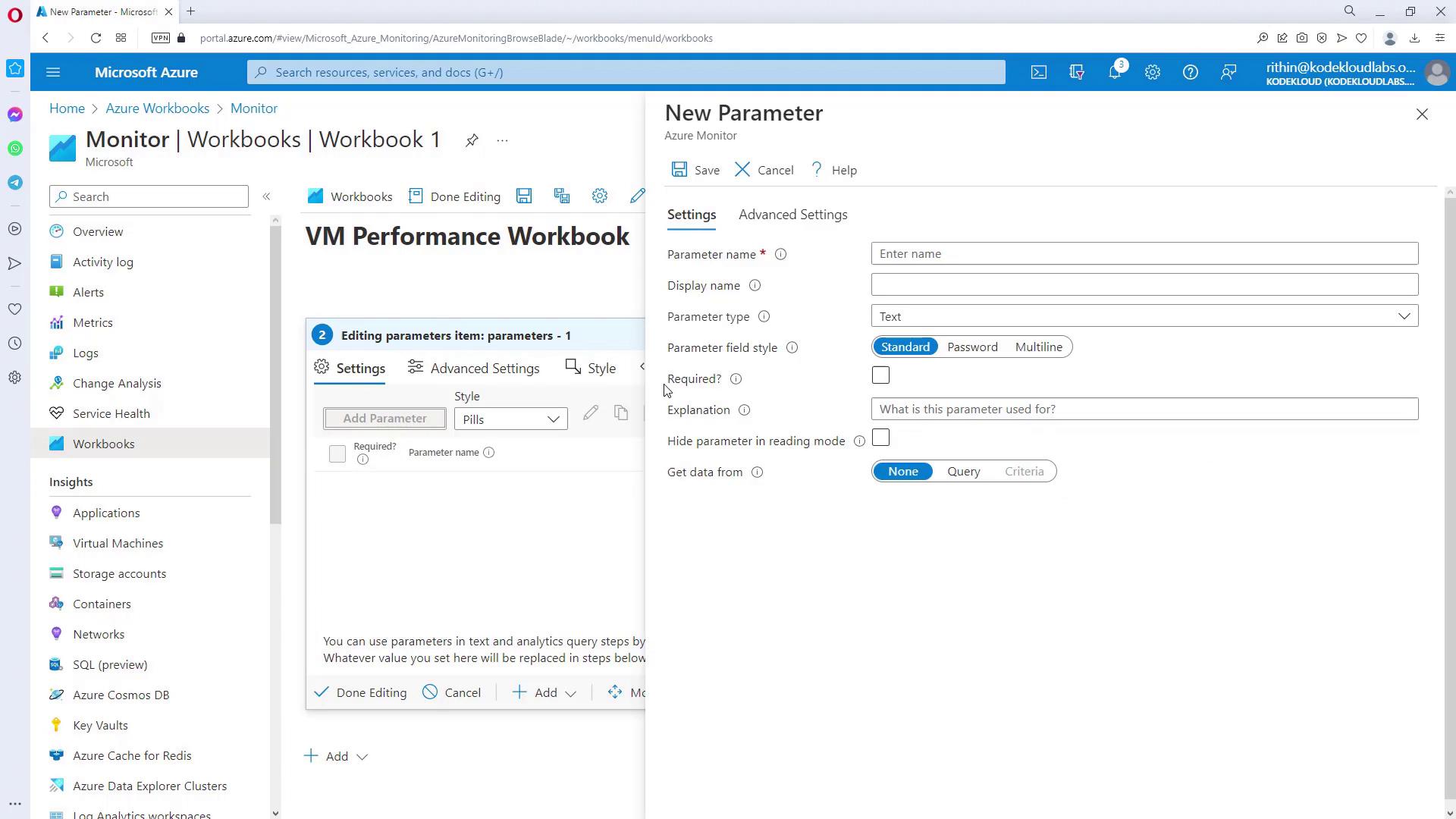
Task: Pin the workbook using the pin icon
Action: (x=472, y=140)
